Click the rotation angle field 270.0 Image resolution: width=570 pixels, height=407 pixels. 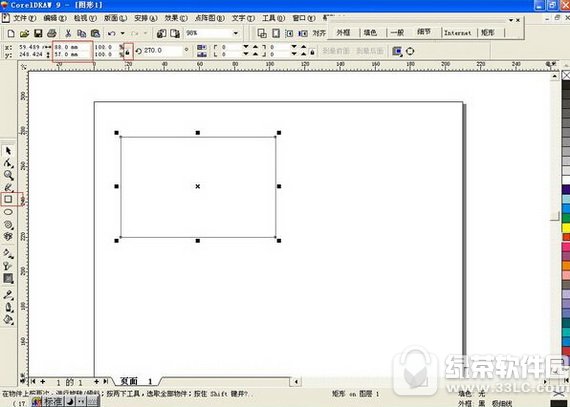coord(162,51)
